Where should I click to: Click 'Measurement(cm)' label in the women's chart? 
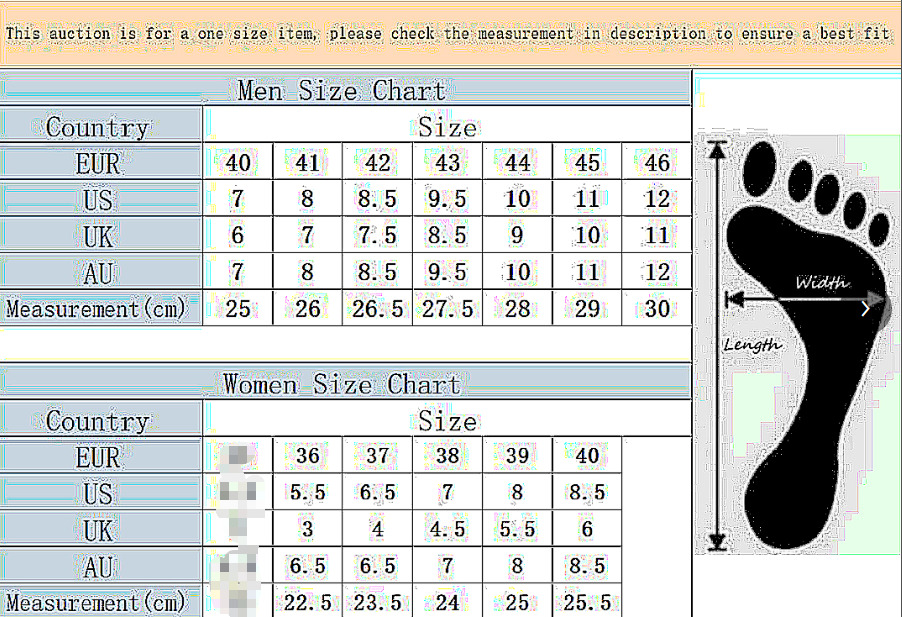[98, 603]
